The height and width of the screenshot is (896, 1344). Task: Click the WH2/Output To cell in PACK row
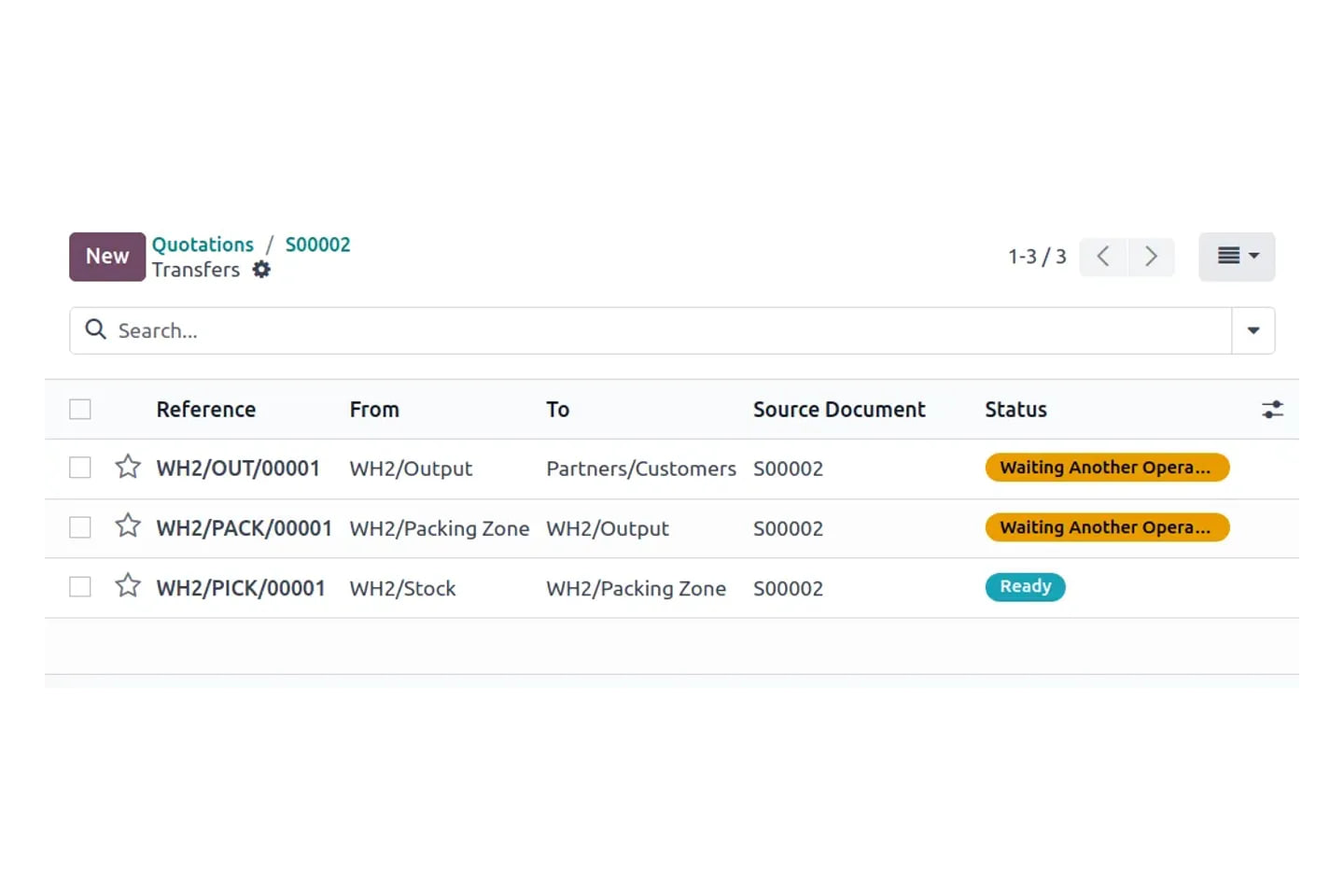[608, 528]
